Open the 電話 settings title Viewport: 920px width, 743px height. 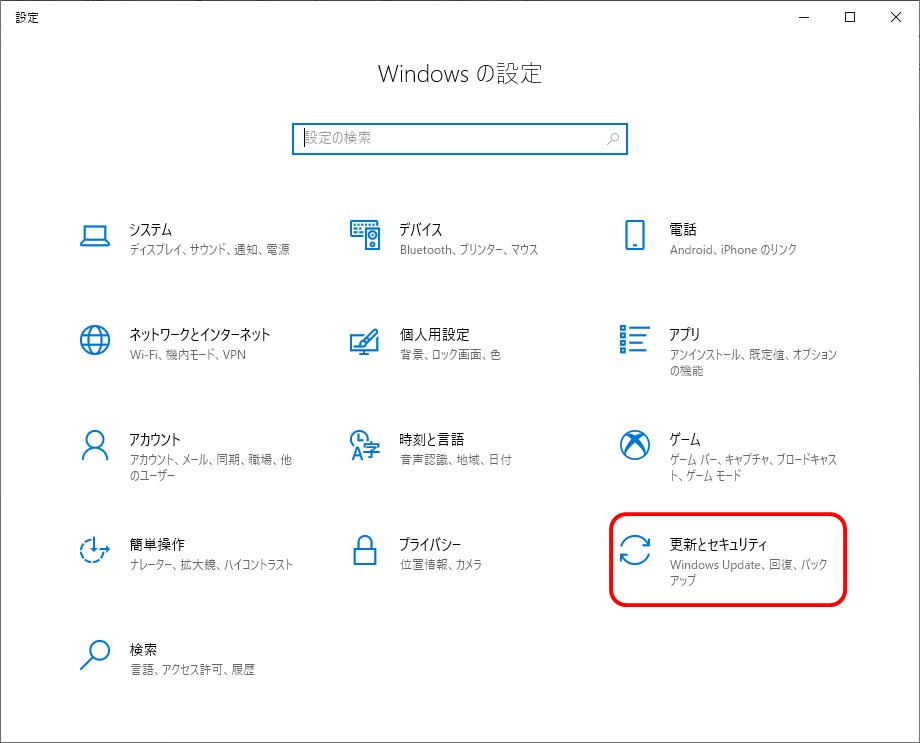pos(683,229)
